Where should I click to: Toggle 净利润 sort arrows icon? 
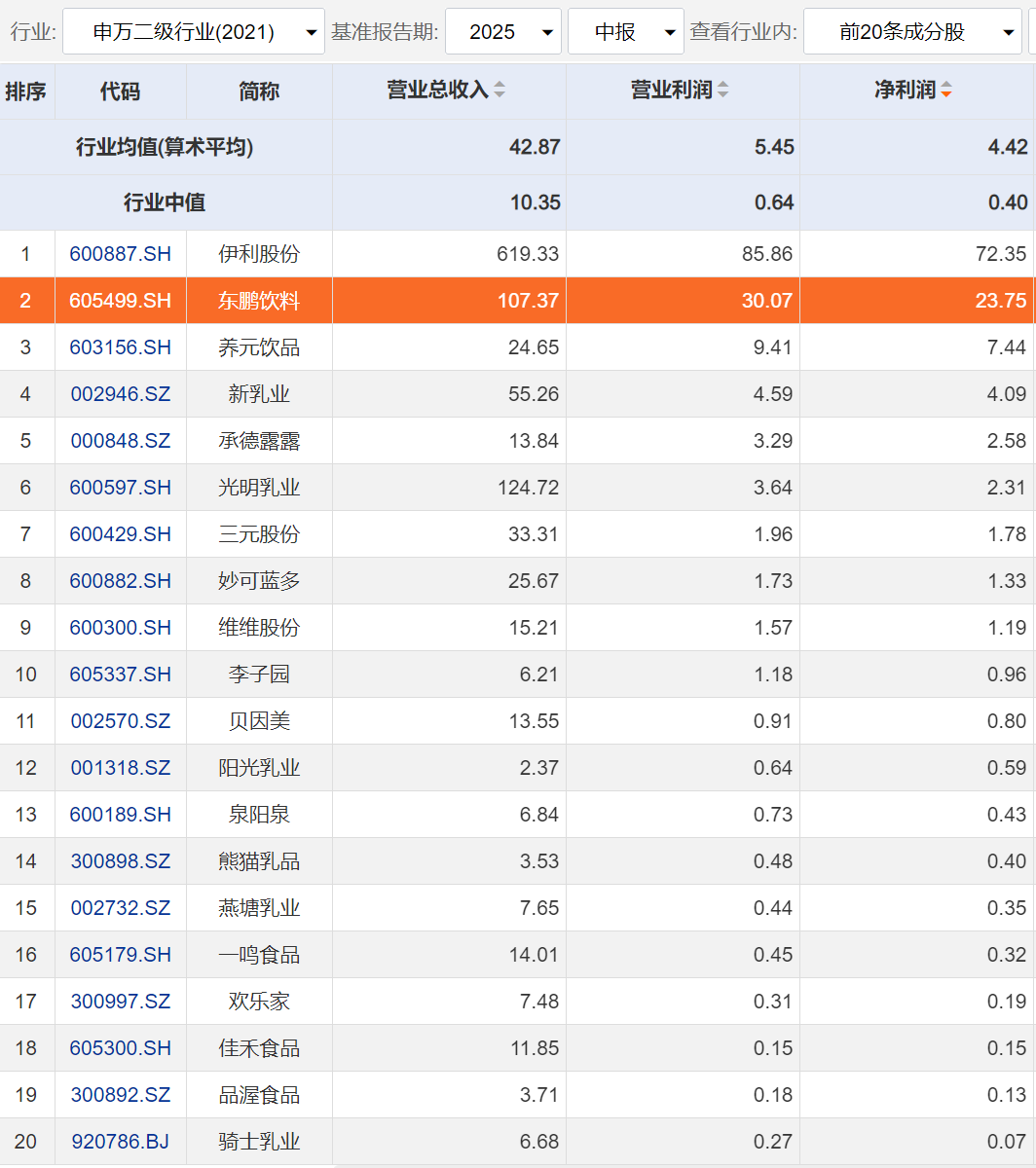945,91
